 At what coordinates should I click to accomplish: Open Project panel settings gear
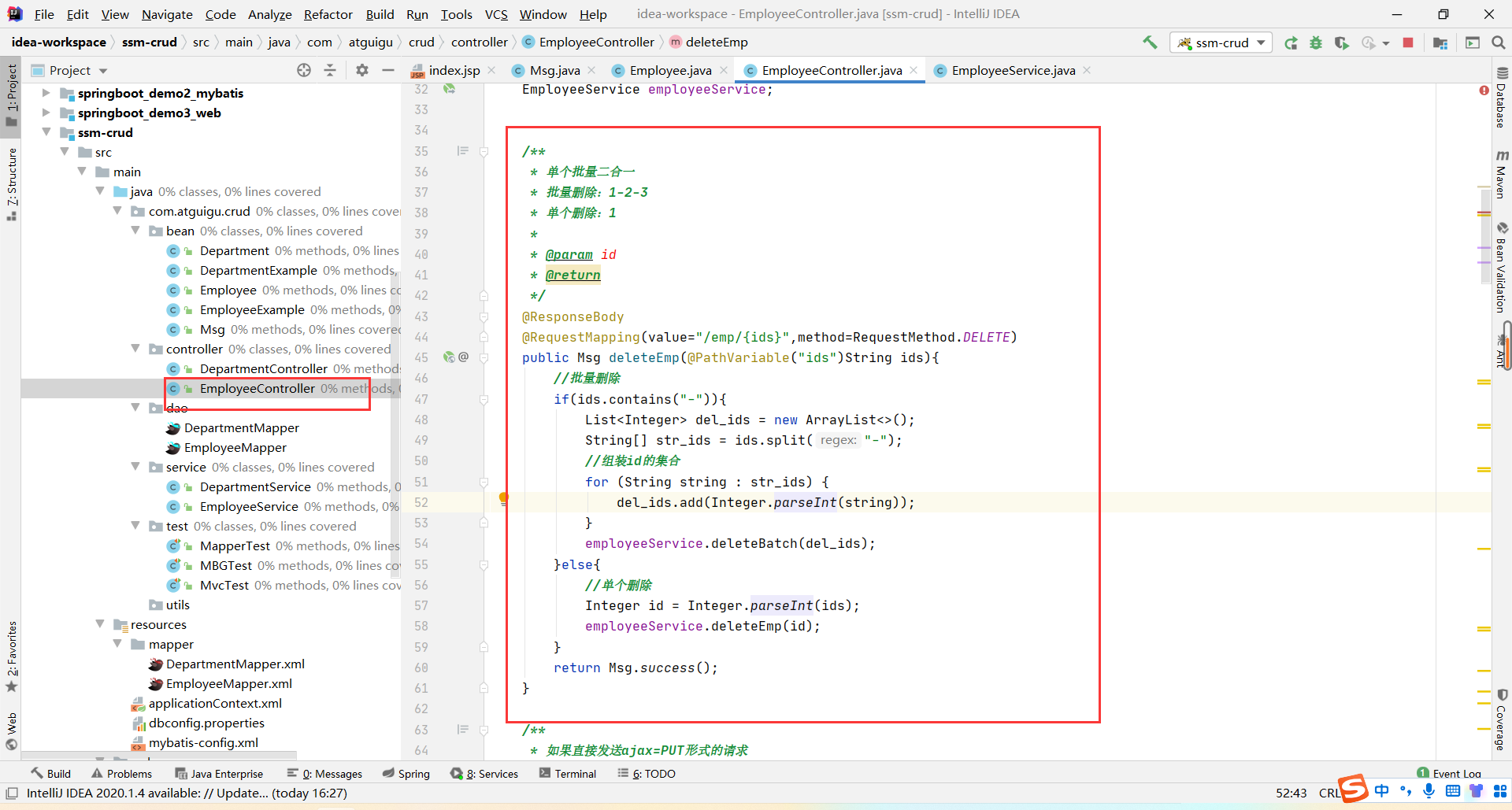(362, 70)
